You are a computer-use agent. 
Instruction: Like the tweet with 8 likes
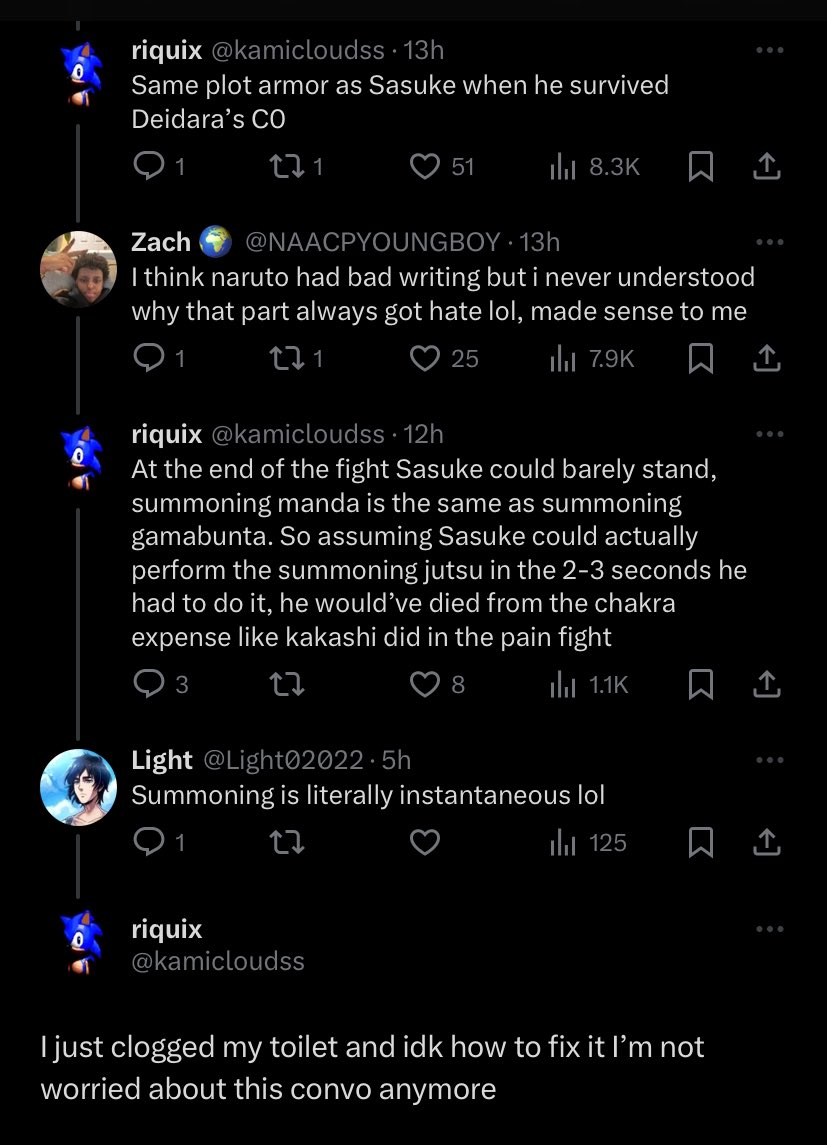[426, 684]
